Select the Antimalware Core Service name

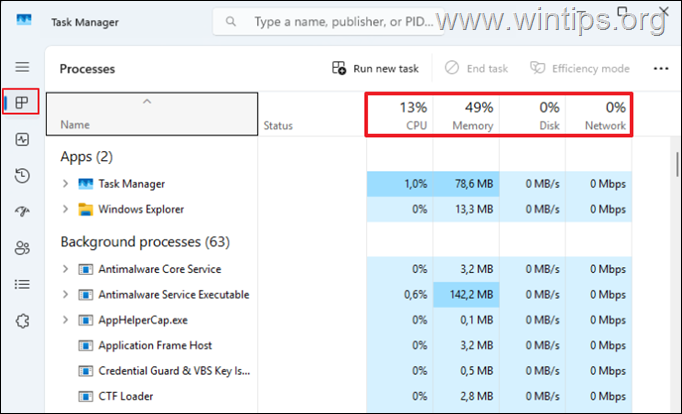(160, 269)
